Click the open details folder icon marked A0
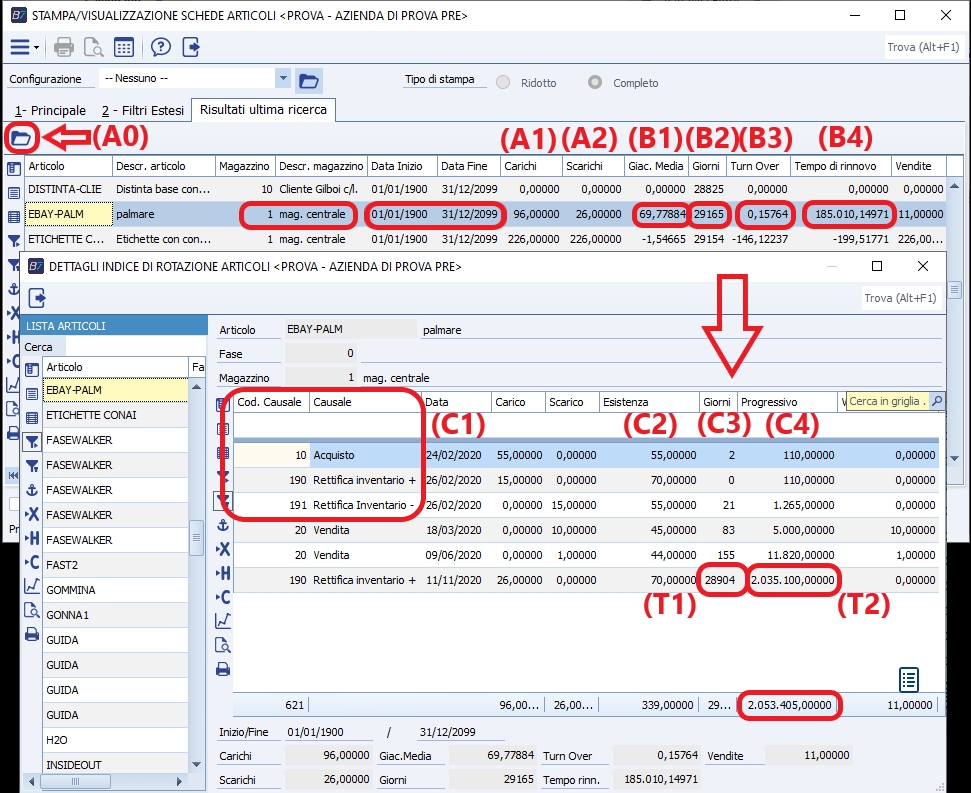The width and height of the screenshot is (971, 793). (x=21, y=137)
